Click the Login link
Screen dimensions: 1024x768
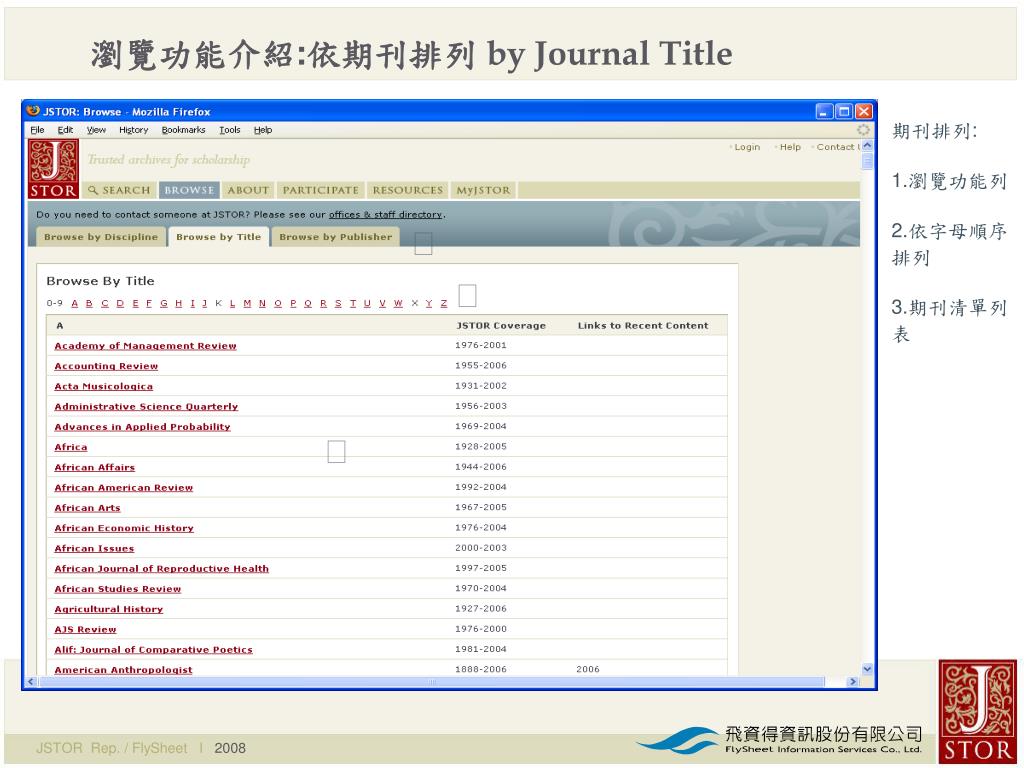click(x=747, y=147)
